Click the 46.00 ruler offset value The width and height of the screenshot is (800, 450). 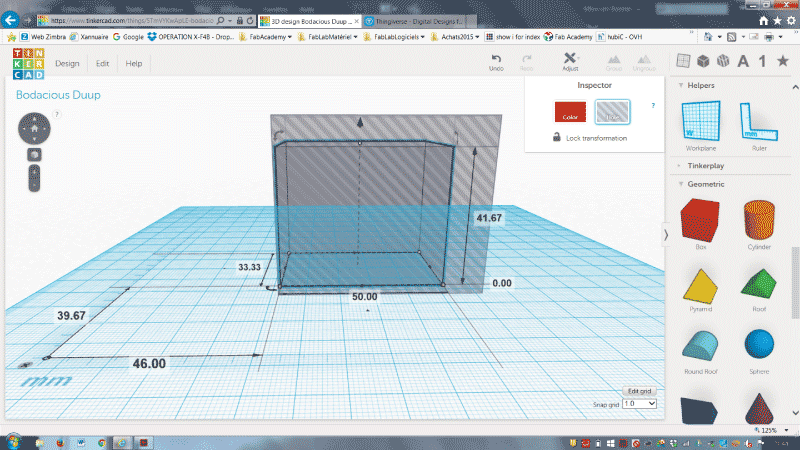(x=149, y=363)
